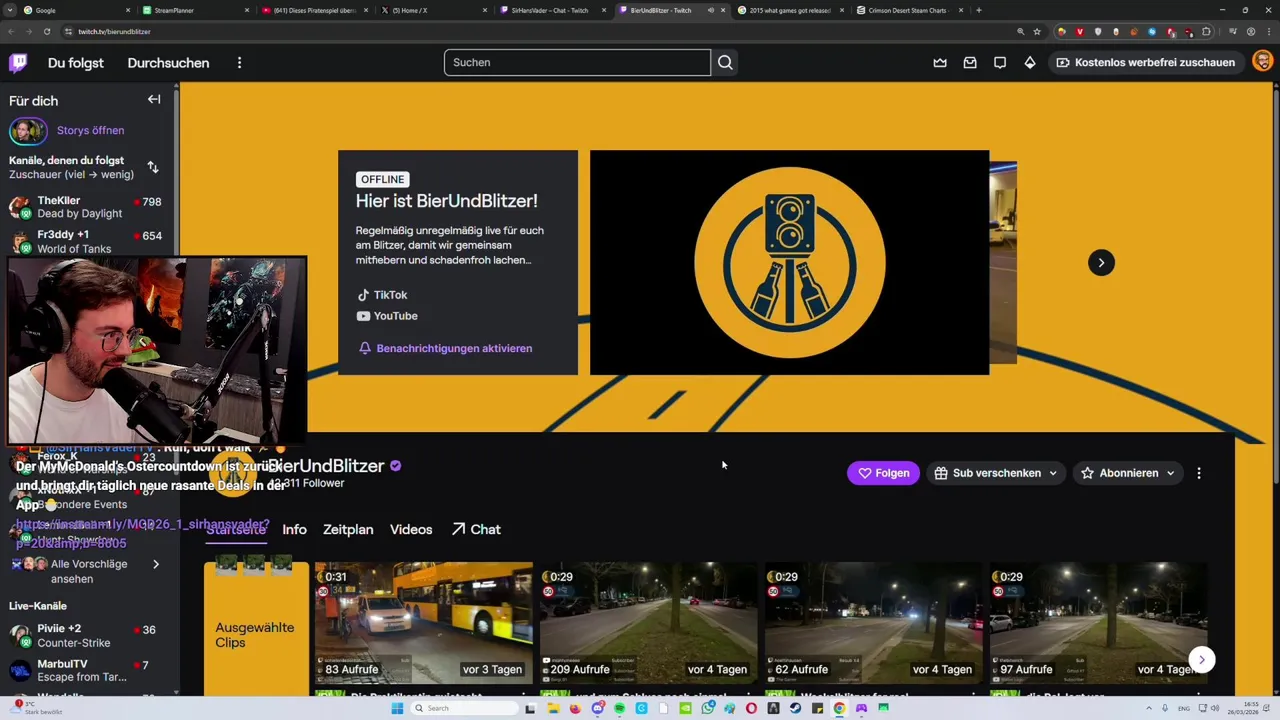Click the browser address bar
This screenshot has width=1280, height=720.
tap(540, 31)
